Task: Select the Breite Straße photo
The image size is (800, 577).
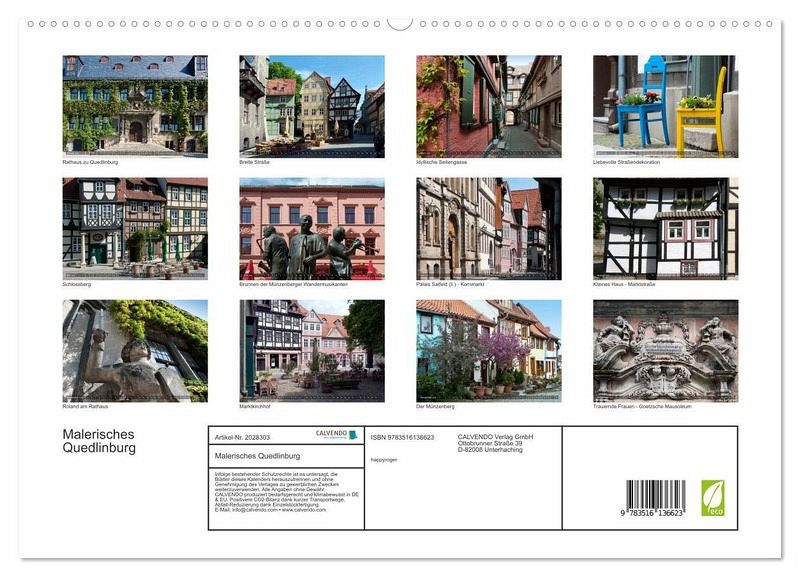Action: 311,105
